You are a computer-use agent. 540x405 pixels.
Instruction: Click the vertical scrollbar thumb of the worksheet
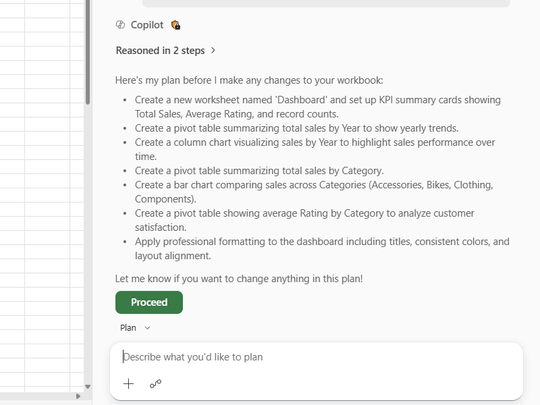pos(88,52)
